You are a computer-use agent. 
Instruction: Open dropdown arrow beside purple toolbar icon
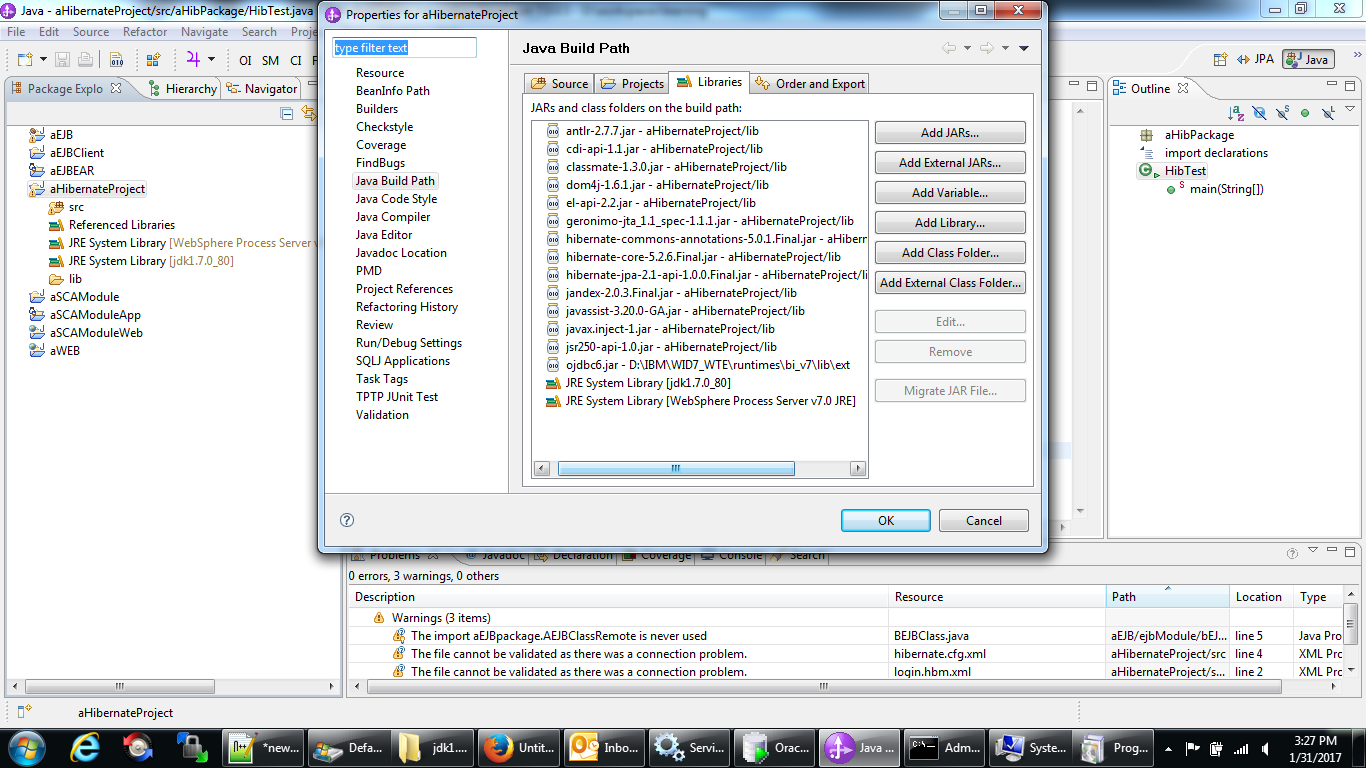(211, 60)
